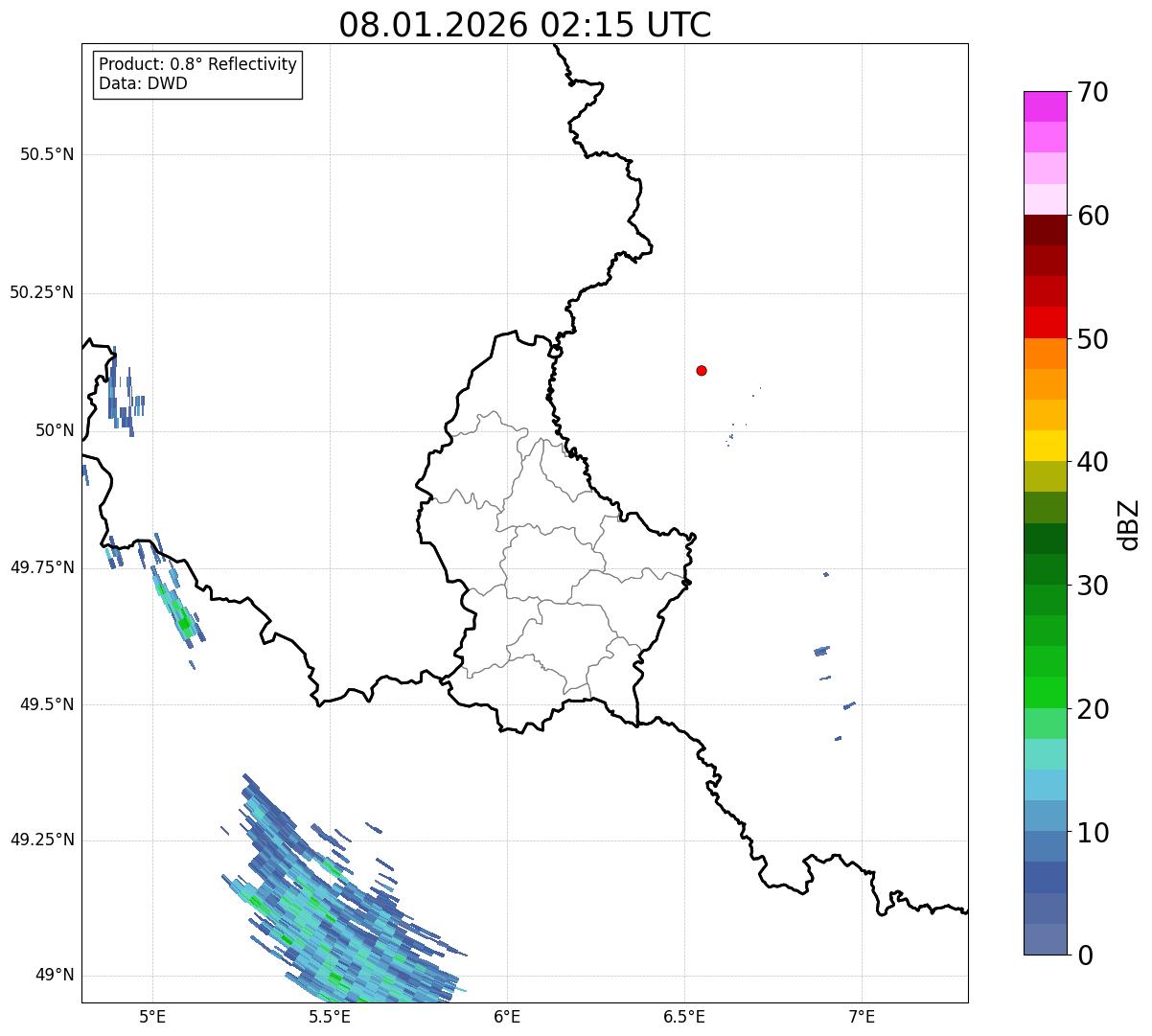Click the red station marker dot
This screenshot has width=1152, height=1036.
pyautogui.click(x=702, y=370)
